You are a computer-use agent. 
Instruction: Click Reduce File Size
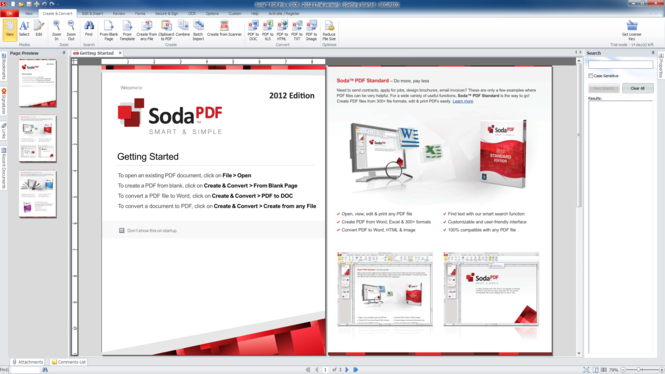tap(329, 30)
